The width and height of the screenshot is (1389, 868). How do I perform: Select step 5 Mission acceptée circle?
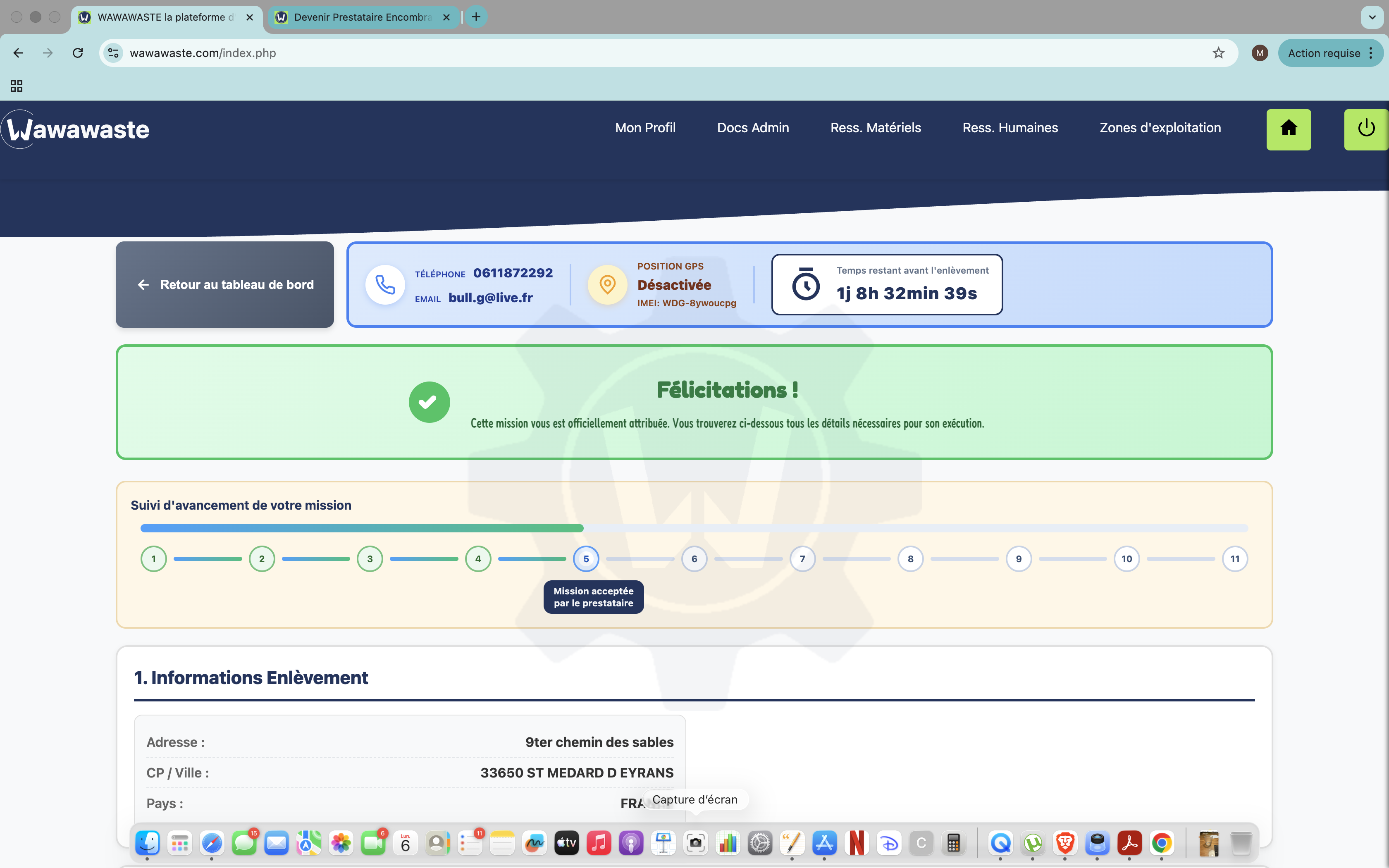click(x=586, y=558)
